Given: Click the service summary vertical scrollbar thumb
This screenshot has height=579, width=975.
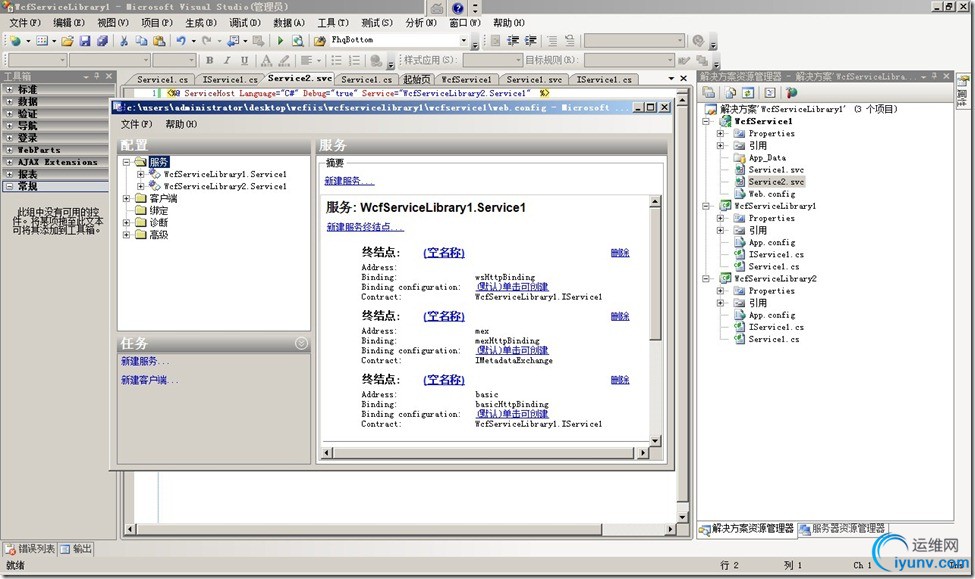Looking at the screenshot, I should tap(655, 274).
